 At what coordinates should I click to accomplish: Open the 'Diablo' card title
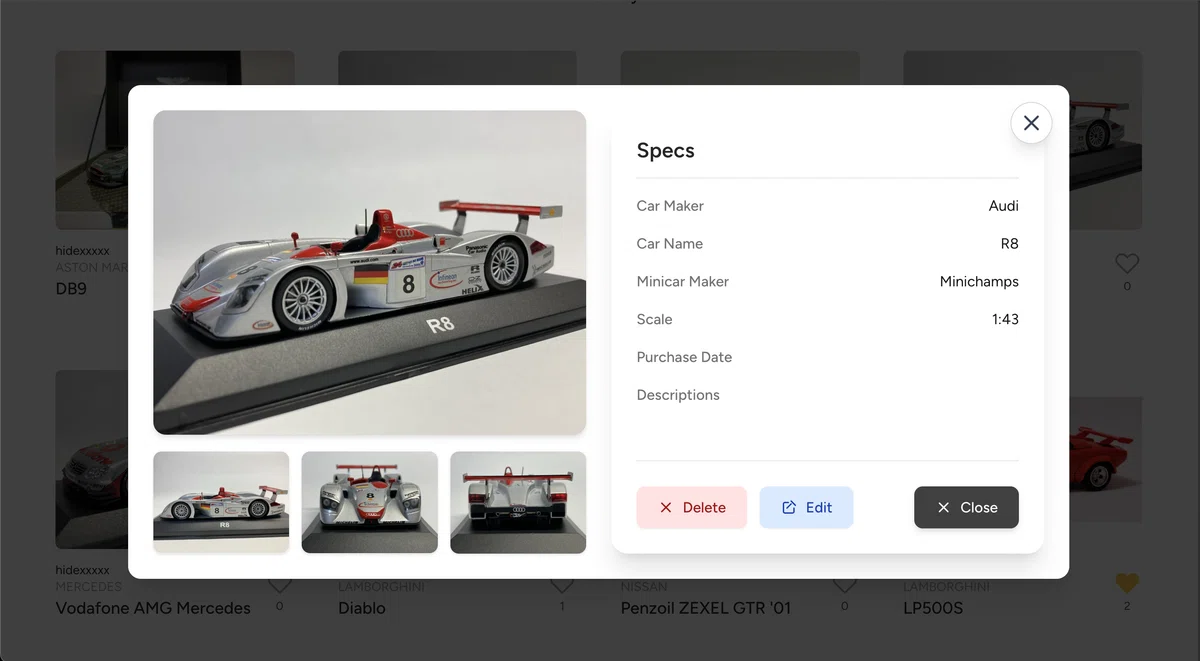tap(362, 608)
